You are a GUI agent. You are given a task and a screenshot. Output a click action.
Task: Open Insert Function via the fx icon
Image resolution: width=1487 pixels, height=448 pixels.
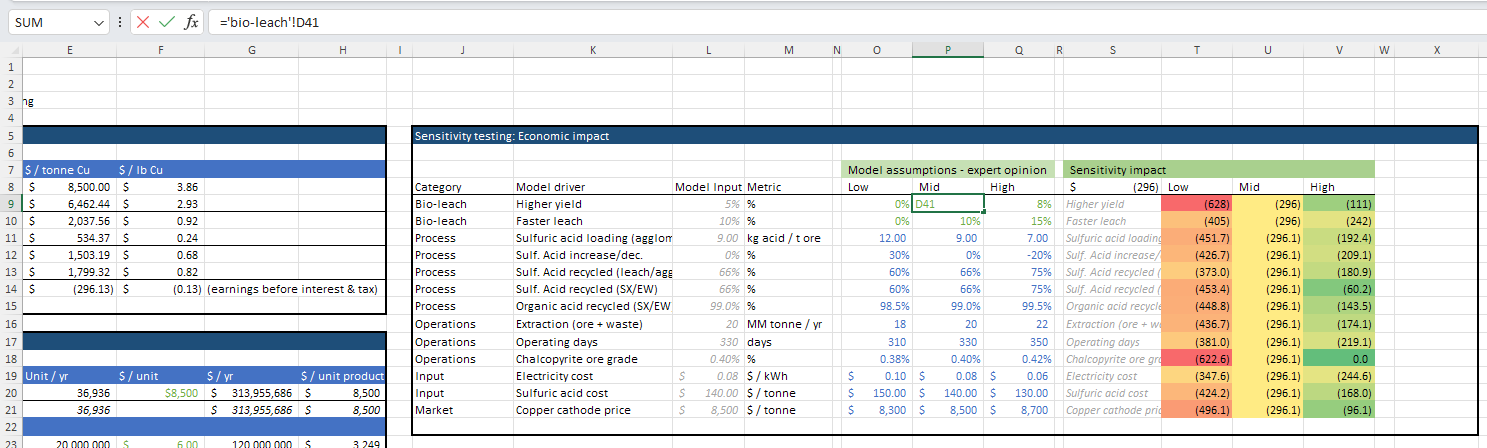[x=191, y=22]
